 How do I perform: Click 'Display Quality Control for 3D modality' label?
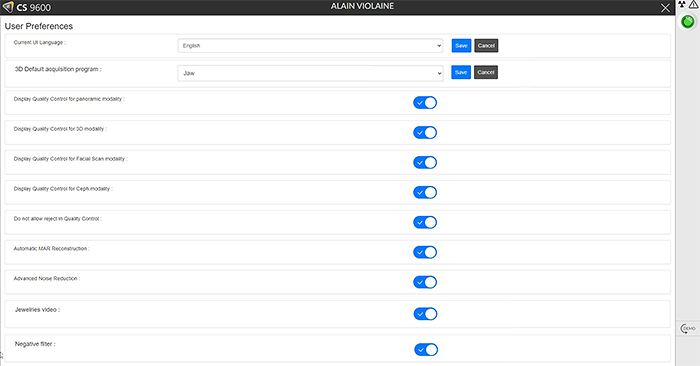point(60,129)
